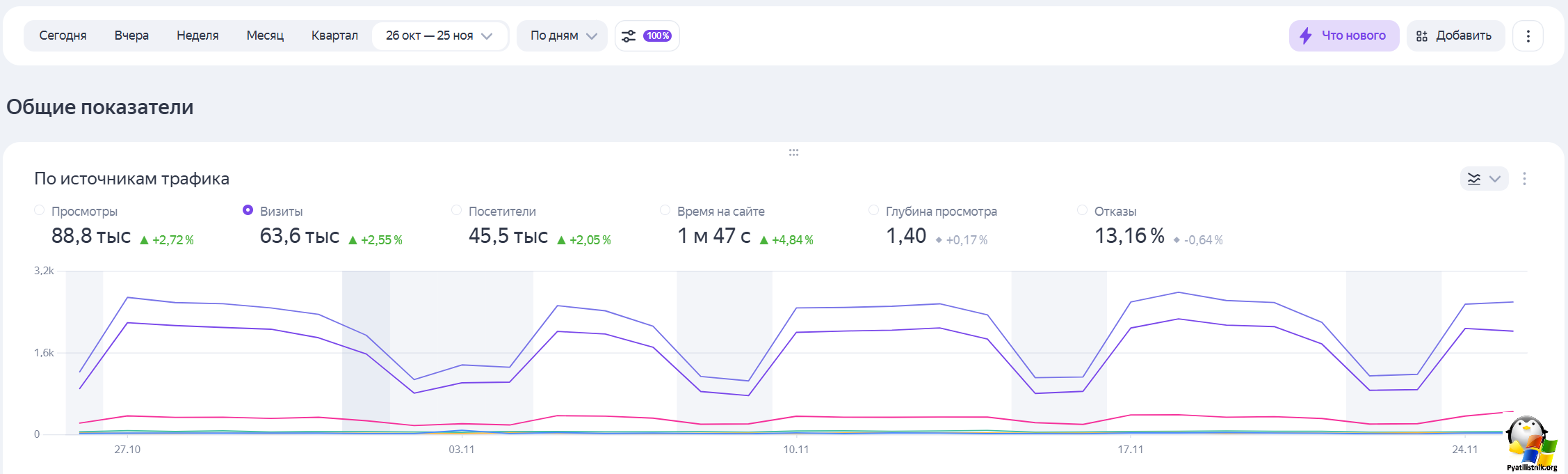Switch to the Квартал period tab
The height and width of the screenshot is (474, 1568).
tap(334, 36)
